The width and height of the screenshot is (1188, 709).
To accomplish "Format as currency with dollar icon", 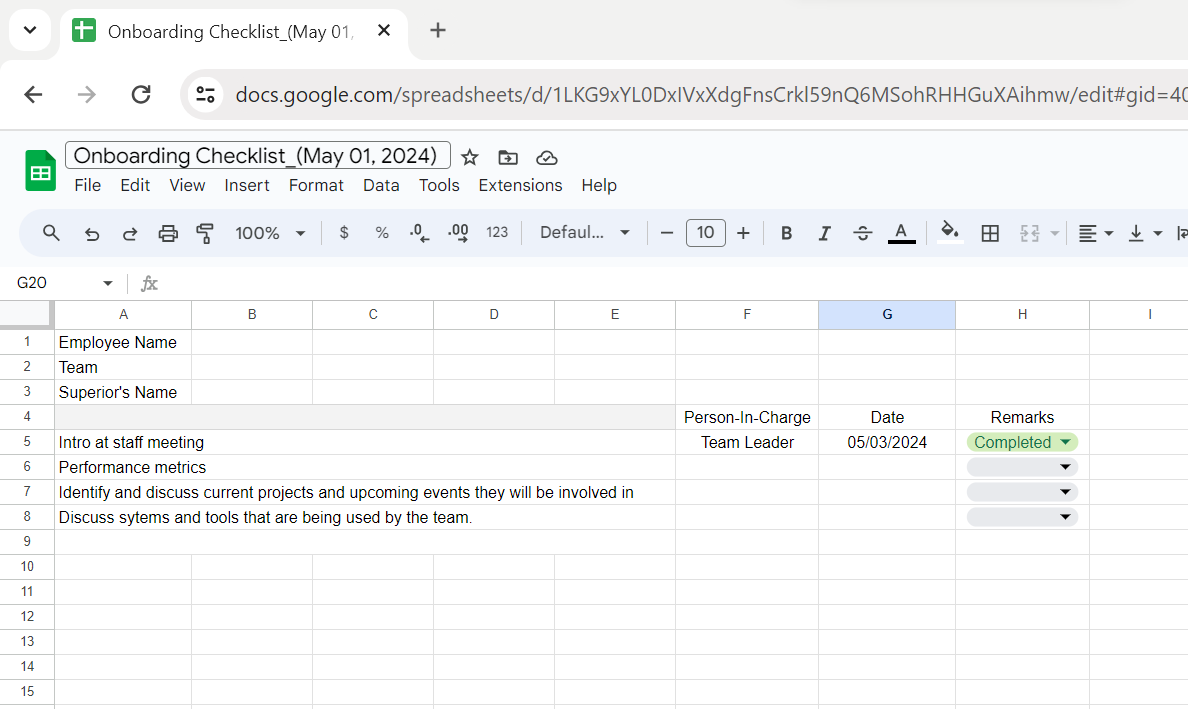I will click(x=344, y=233).
